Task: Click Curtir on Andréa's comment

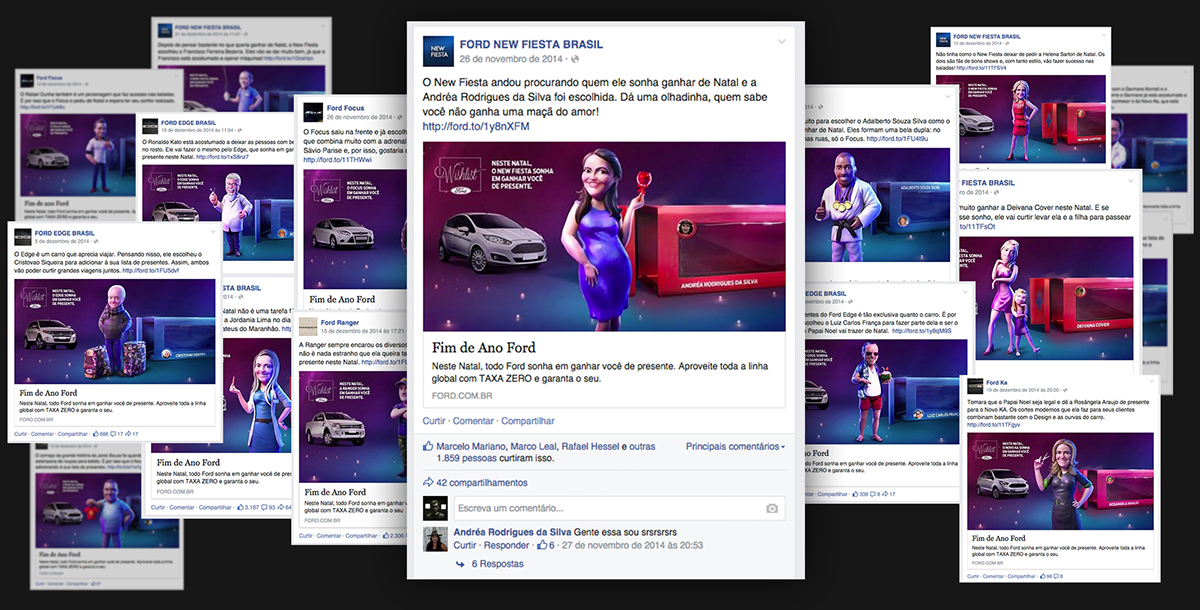Action: point(465,546)
